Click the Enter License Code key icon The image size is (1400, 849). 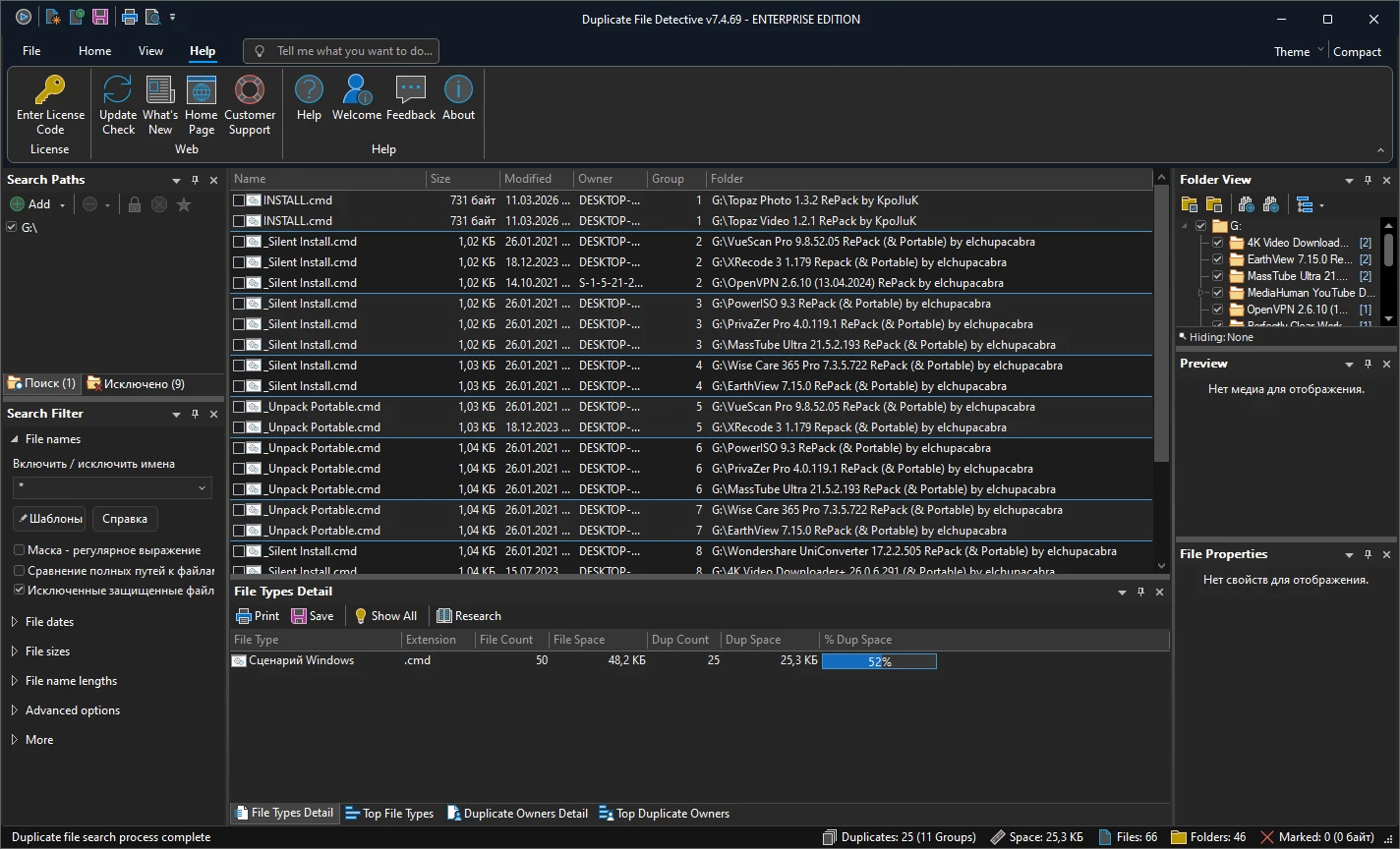pyautogui.click(x=50, y=90)
